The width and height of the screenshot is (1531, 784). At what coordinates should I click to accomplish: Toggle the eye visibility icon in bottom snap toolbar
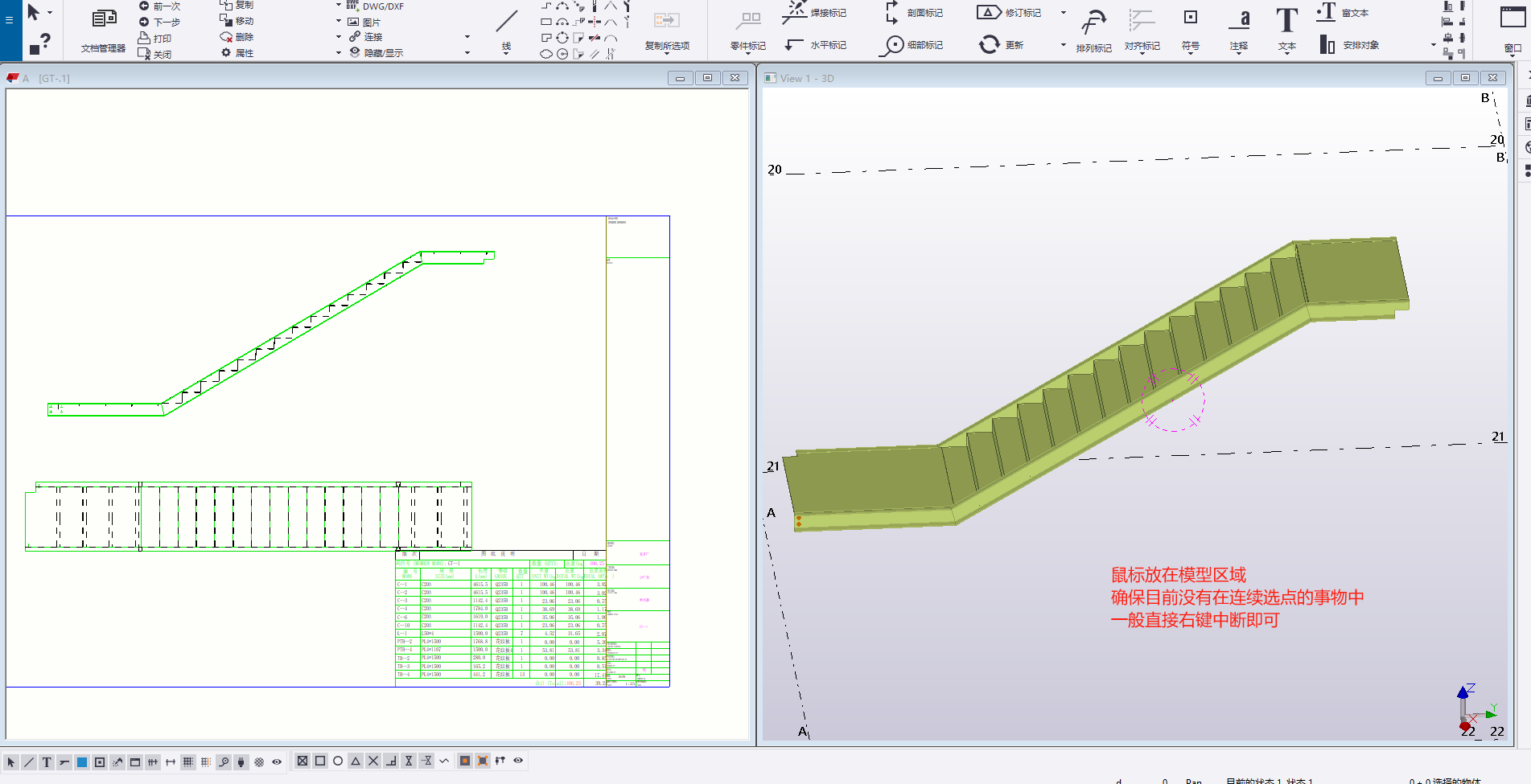(x=518, y=761)
